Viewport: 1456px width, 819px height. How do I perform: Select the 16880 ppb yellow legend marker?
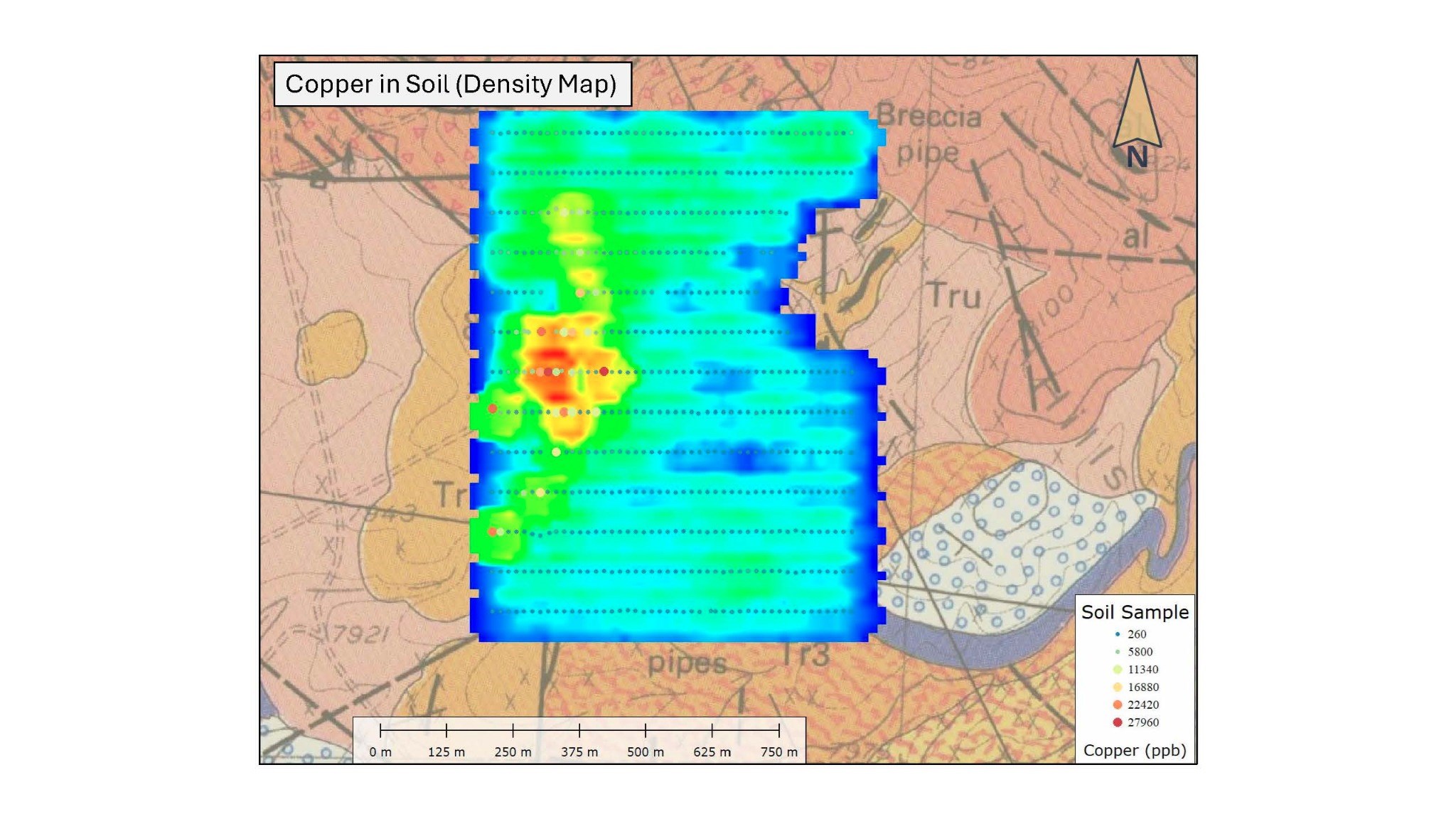click(1118, 687)
